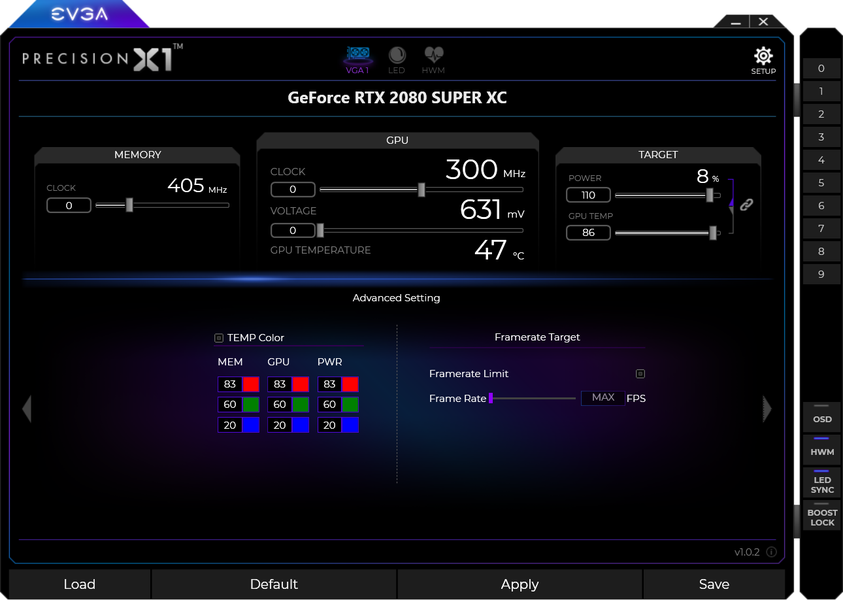Select profile slot 6

(821, 205)
